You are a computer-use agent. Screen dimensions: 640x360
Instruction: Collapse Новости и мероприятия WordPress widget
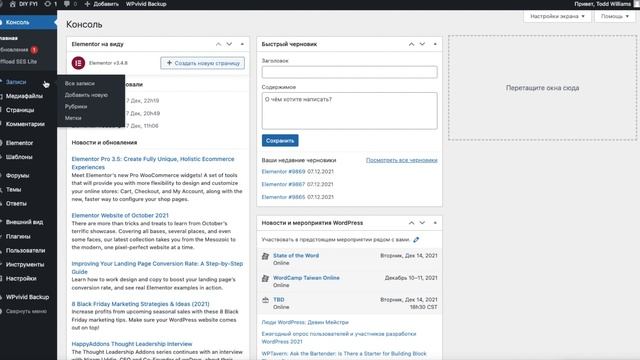pos(435,223)
